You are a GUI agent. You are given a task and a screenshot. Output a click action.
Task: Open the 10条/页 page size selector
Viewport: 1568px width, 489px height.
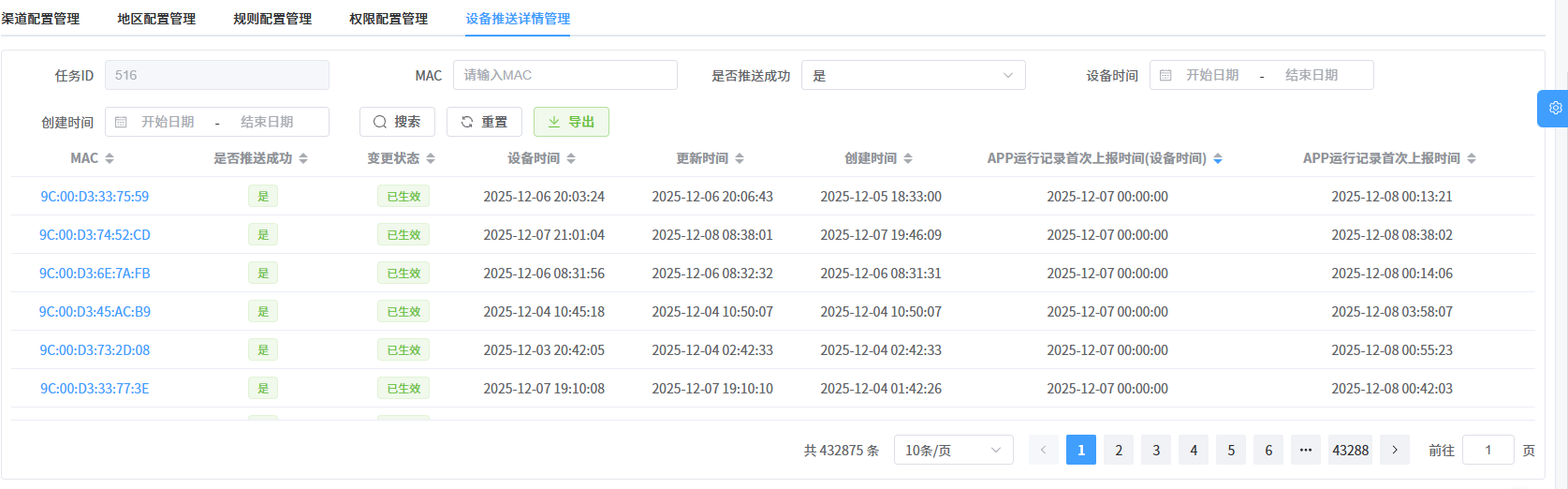[x=953, y=450]
